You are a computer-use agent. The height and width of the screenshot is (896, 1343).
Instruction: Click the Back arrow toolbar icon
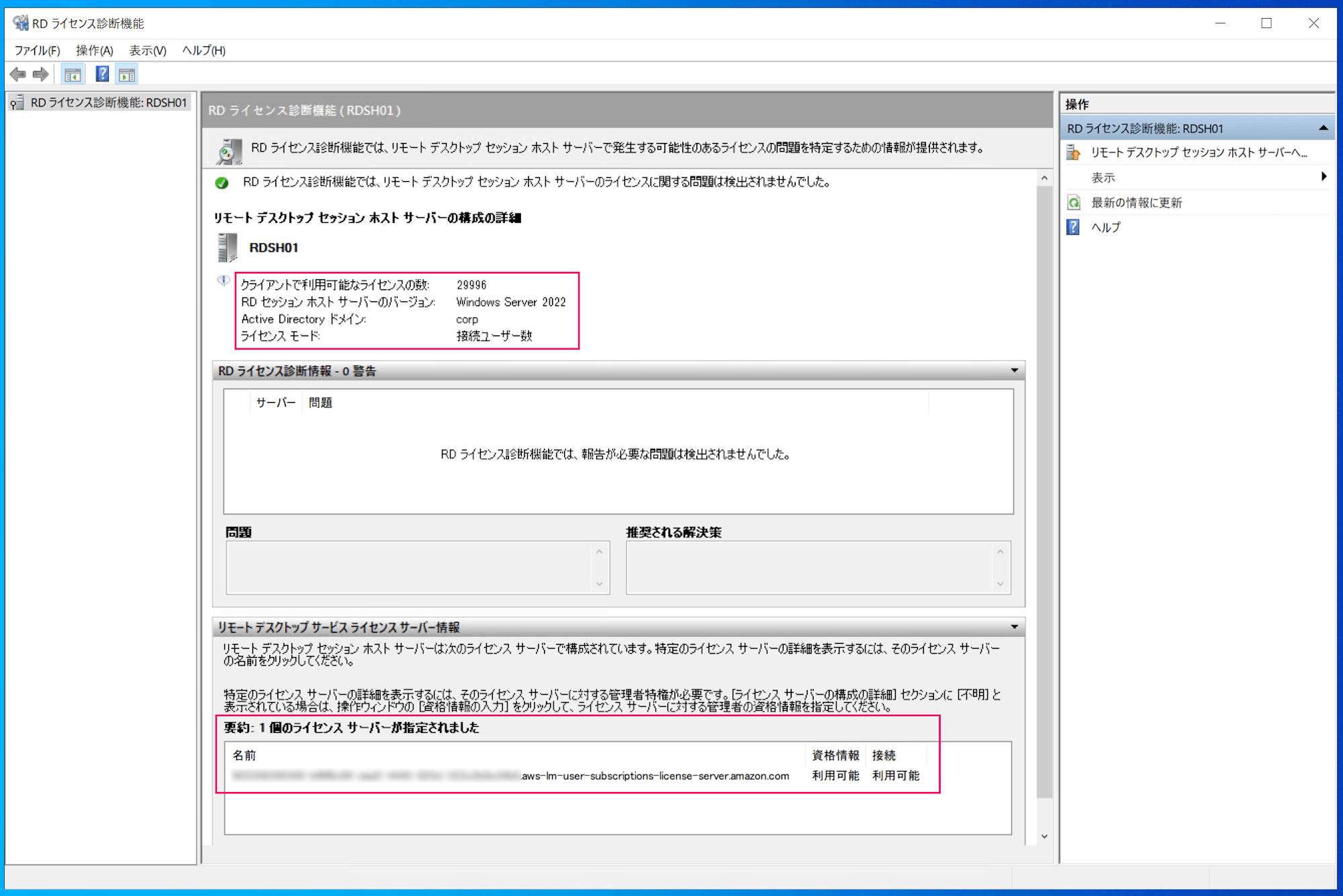click(18, 74)
